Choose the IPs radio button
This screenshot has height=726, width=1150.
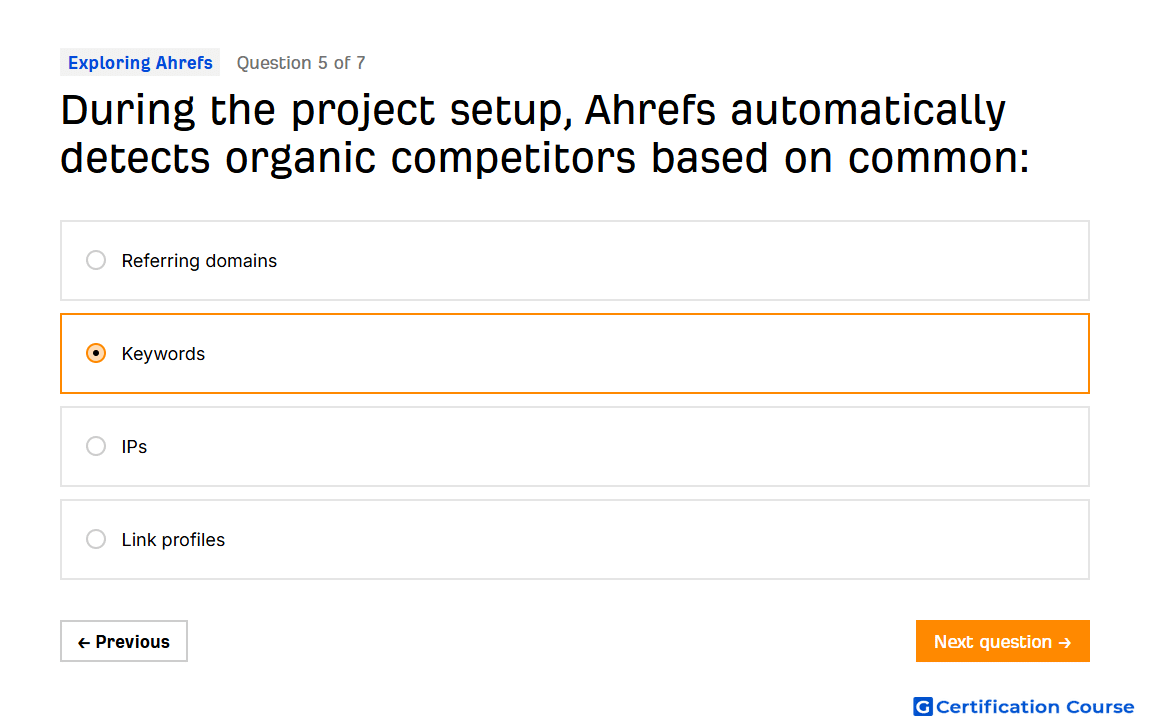pos(96,447)
